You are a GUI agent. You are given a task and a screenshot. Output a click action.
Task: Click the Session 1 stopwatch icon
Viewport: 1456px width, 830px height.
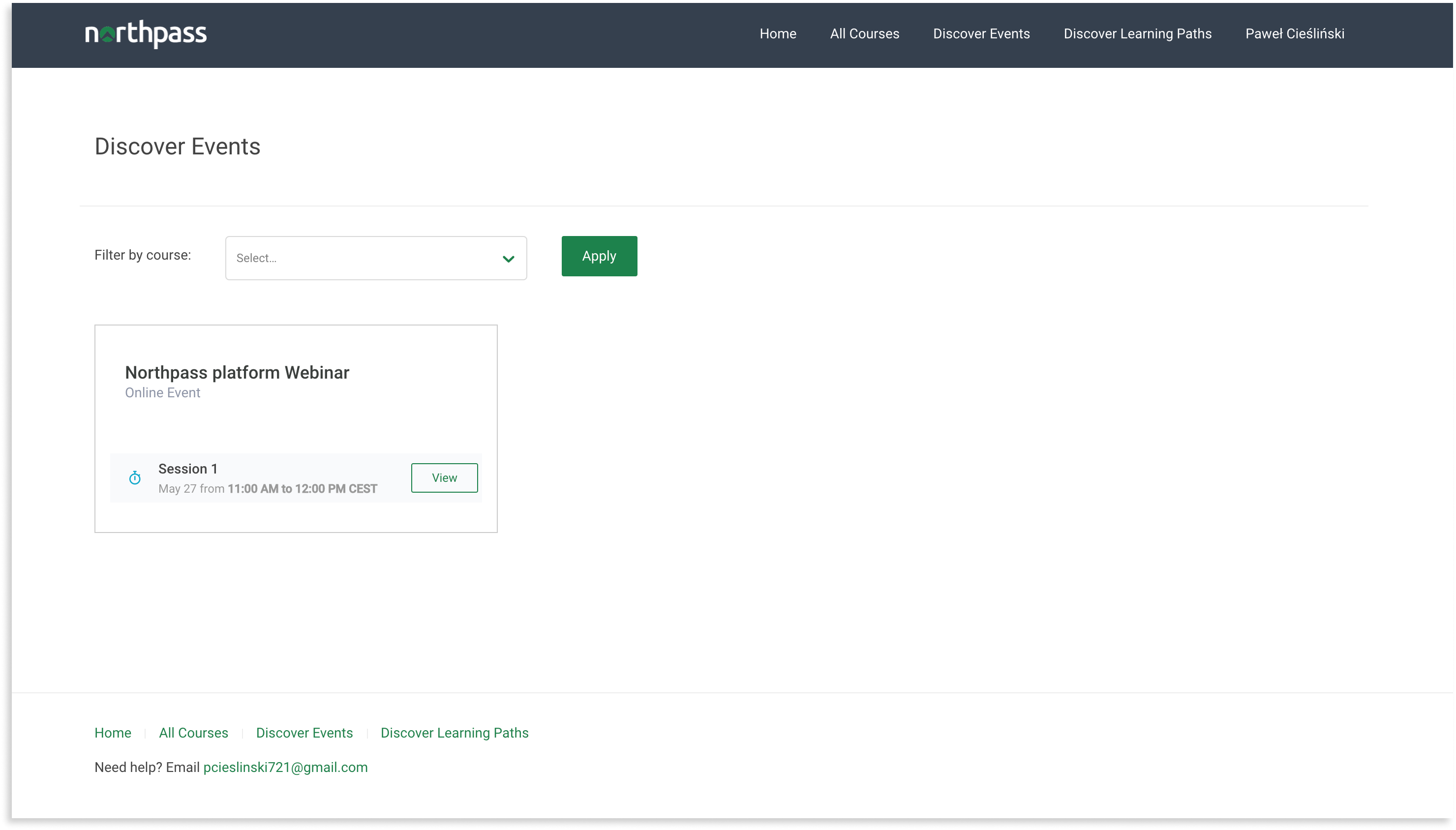tap(135, 478)
